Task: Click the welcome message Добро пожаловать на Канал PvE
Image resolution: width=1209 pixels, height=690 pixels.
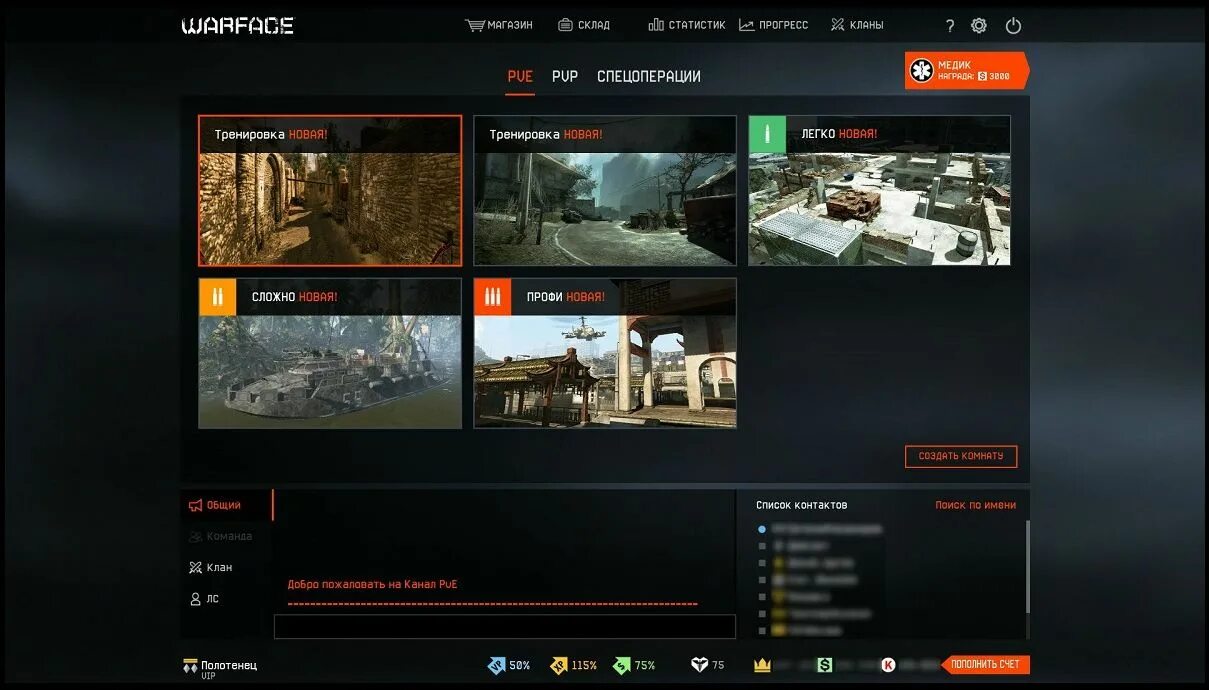Action: click(x=372, y=584)
